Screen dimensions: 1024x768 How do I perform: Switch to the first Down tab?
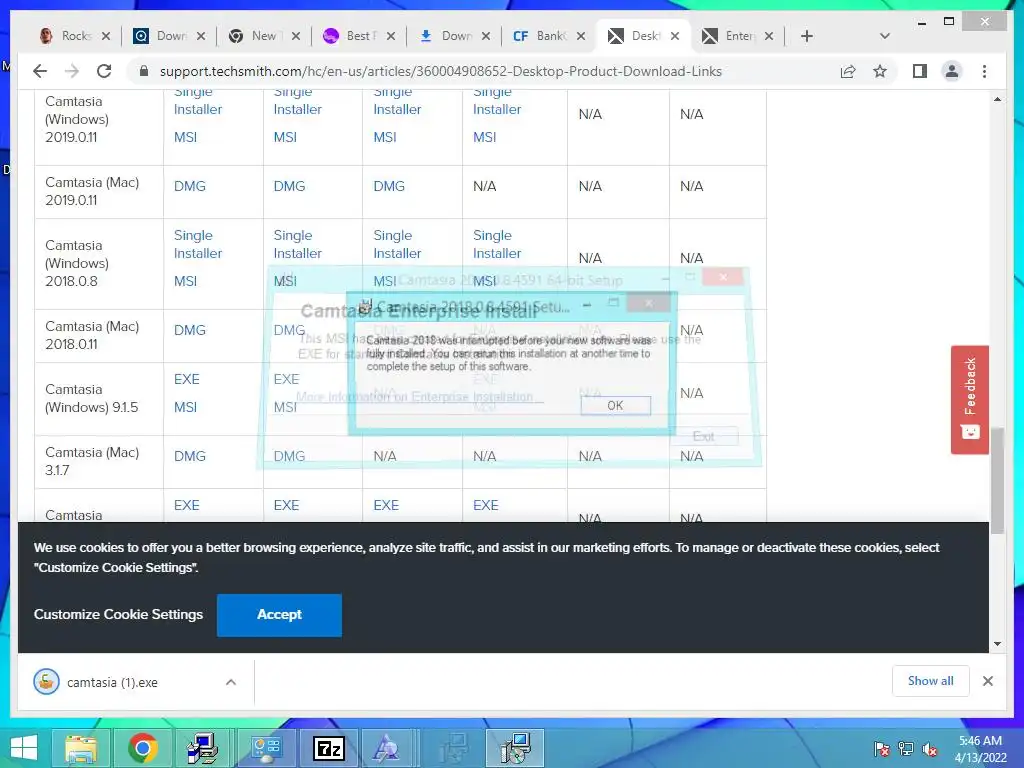163,36
